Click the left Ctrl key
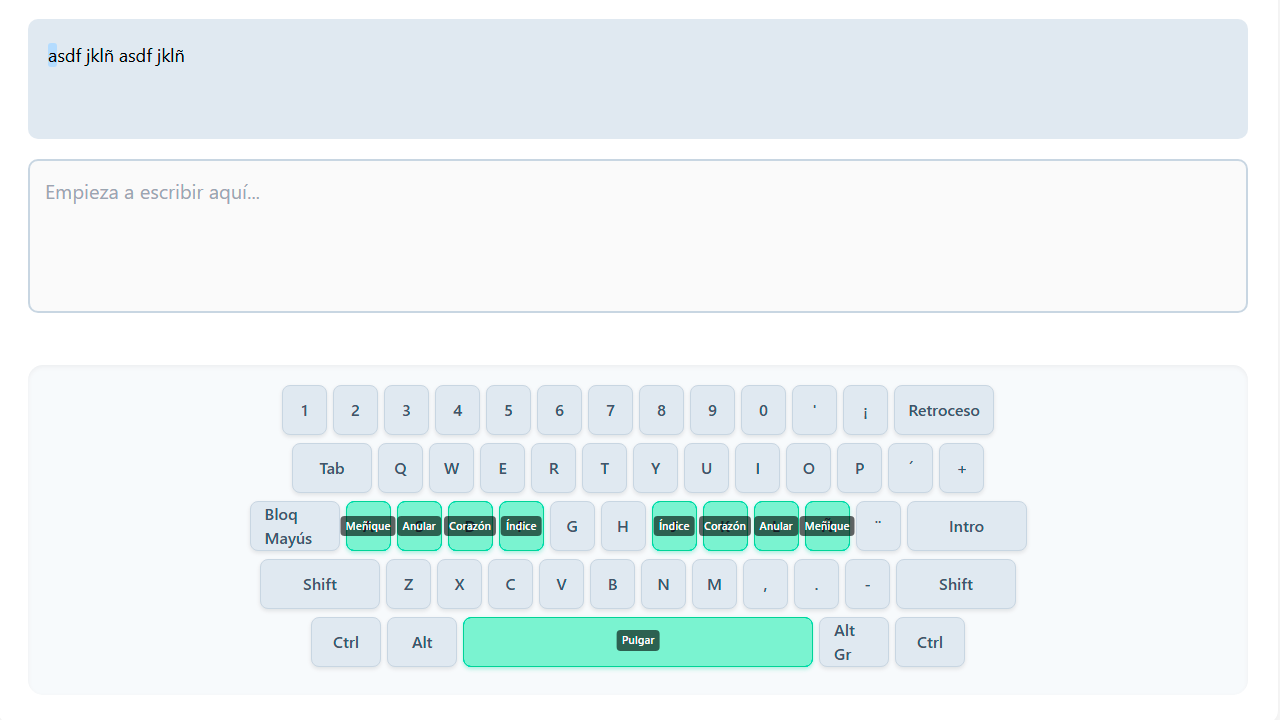The width and height of the screenshot is (1280, 720). 346,642
